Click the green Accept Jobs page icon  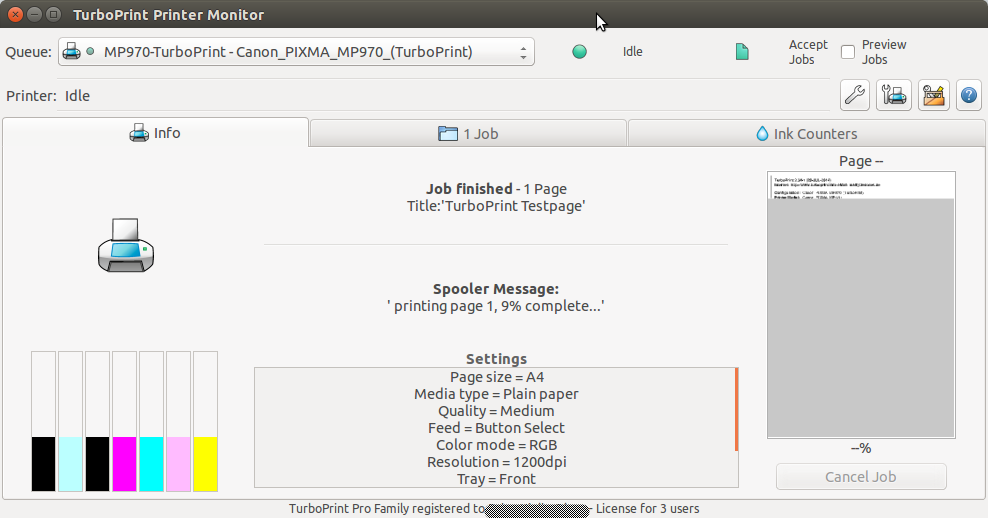pyautogui.click(x=742, y=52)
